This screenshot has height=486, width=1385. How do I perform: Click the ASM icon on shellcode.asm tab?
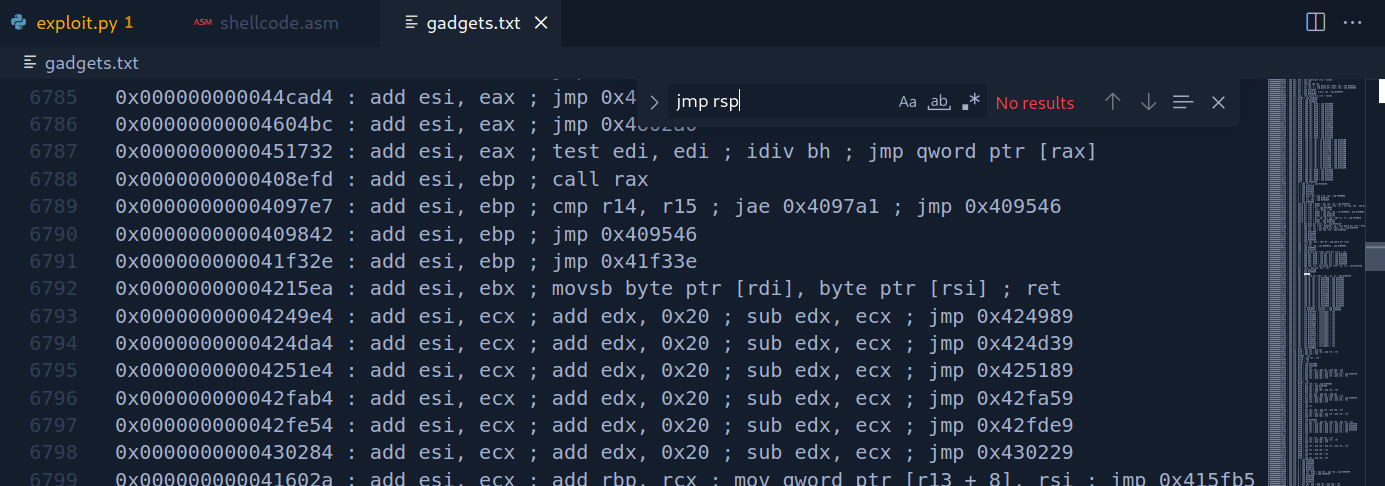tap(202, 23)
